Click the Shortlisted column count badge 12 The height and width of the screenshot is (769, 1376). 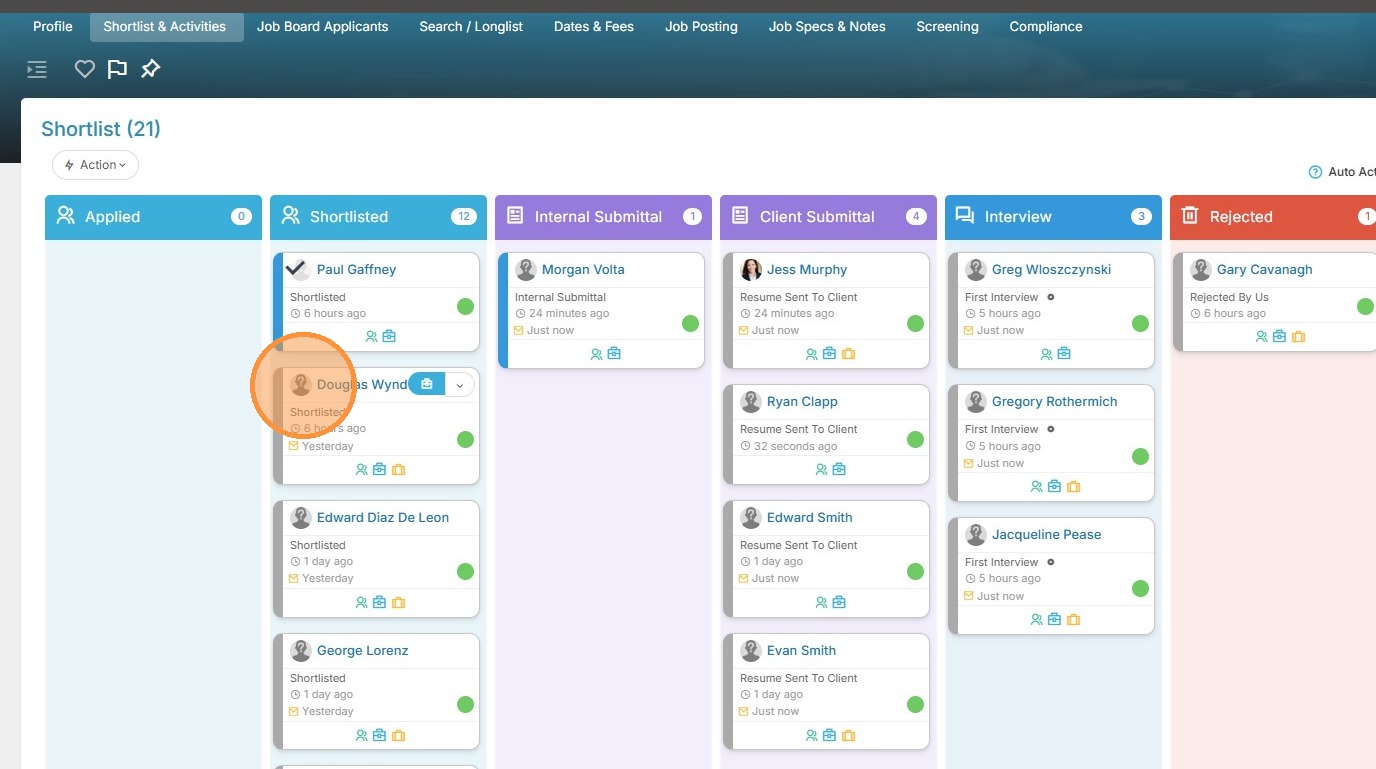463,217
